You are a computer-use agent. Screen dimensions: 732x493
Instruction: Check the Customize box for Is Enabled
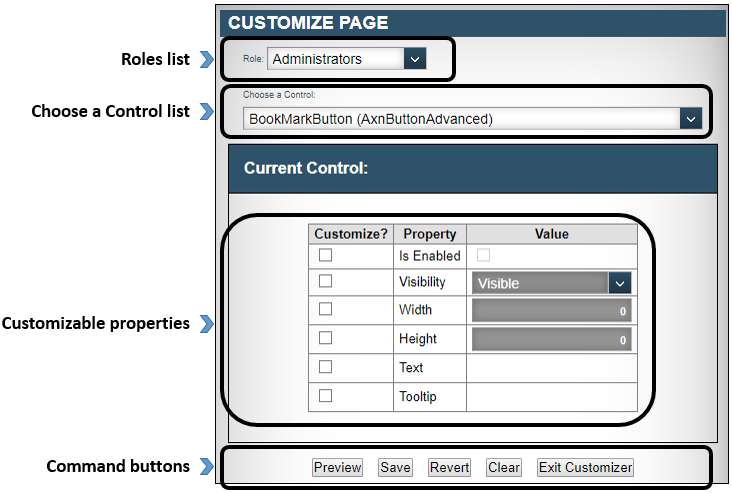pyautogui.click(x=325, y=256)
